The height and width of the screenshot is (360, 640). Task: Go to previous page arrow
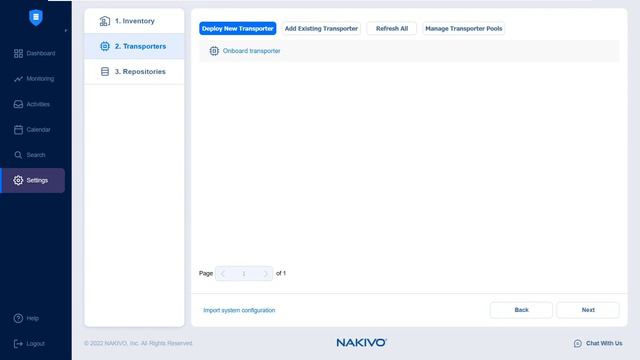pos(222,273)
